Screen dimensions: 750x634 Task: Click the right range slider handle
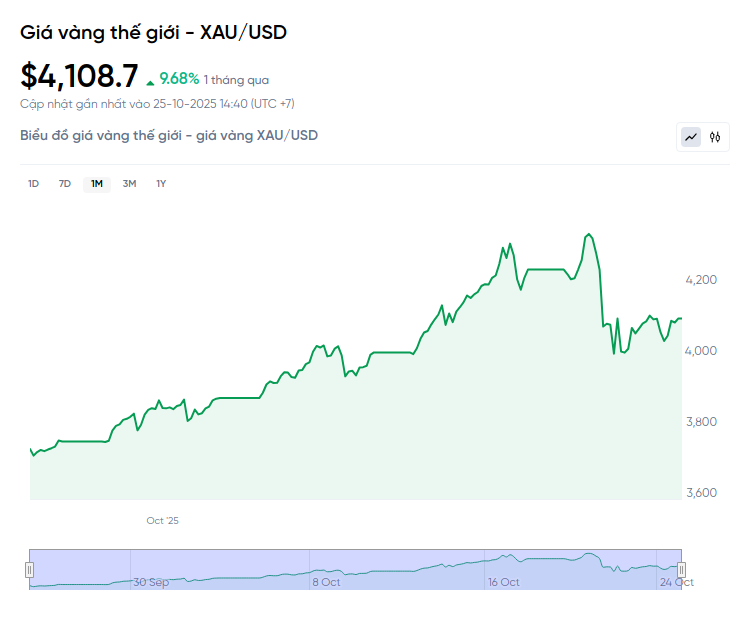682,569
